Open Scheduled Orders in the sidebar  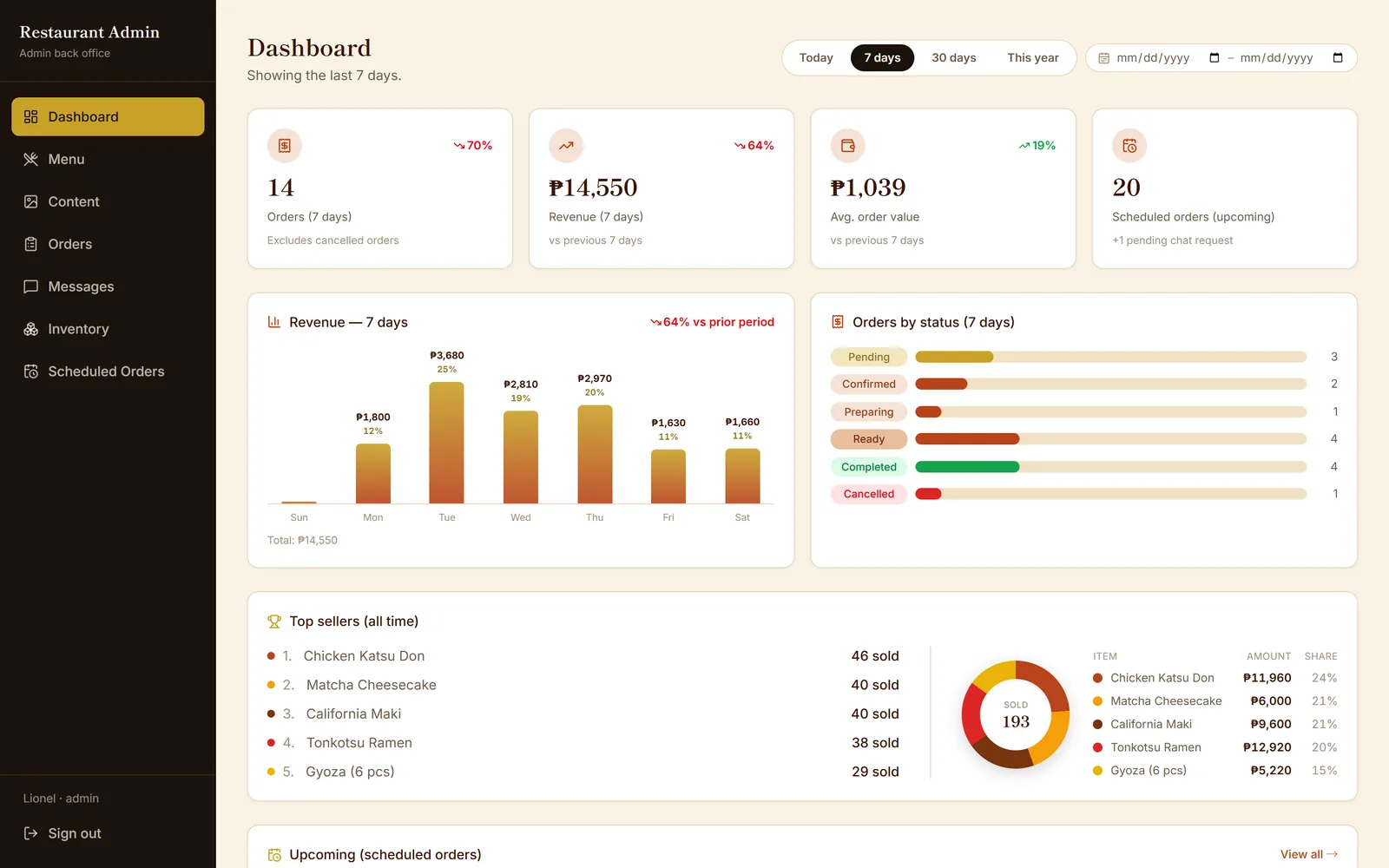[108, 372]
